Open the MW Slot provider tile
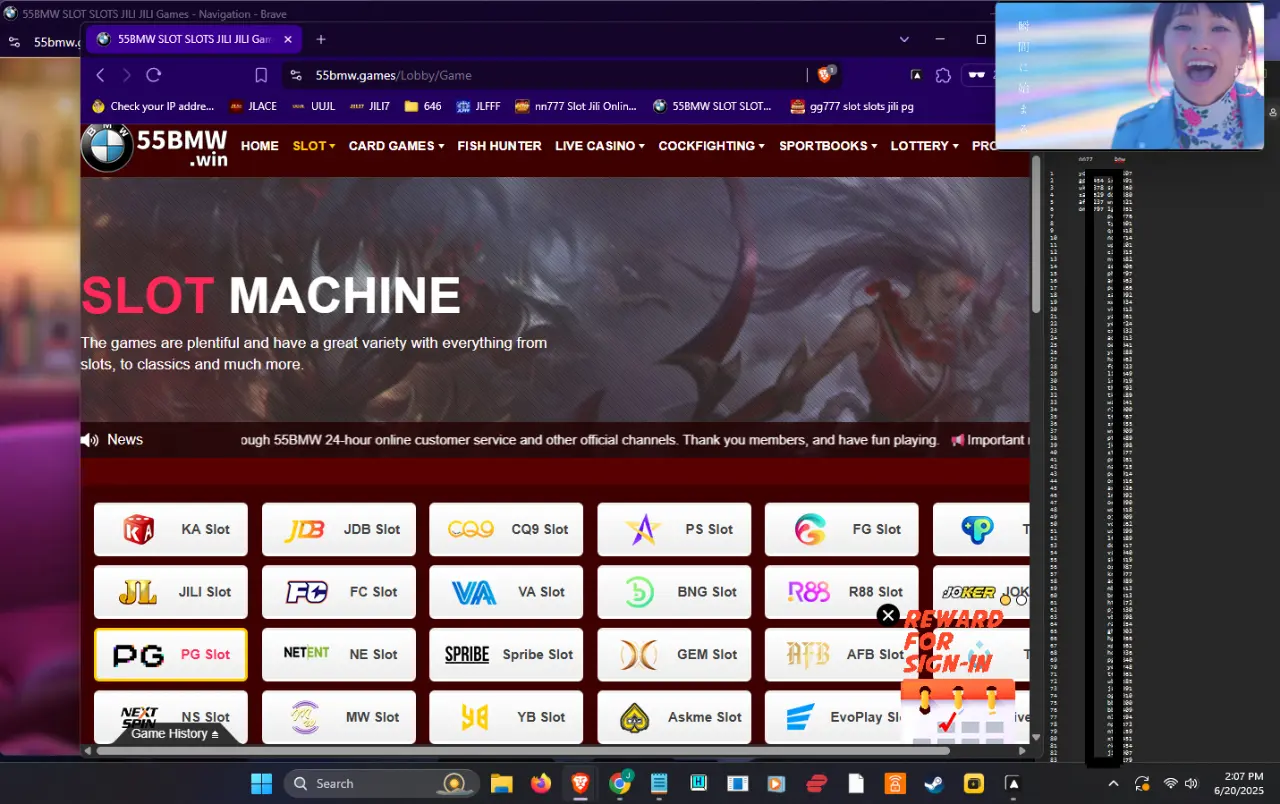The image size is (1280, 804). 339,716
